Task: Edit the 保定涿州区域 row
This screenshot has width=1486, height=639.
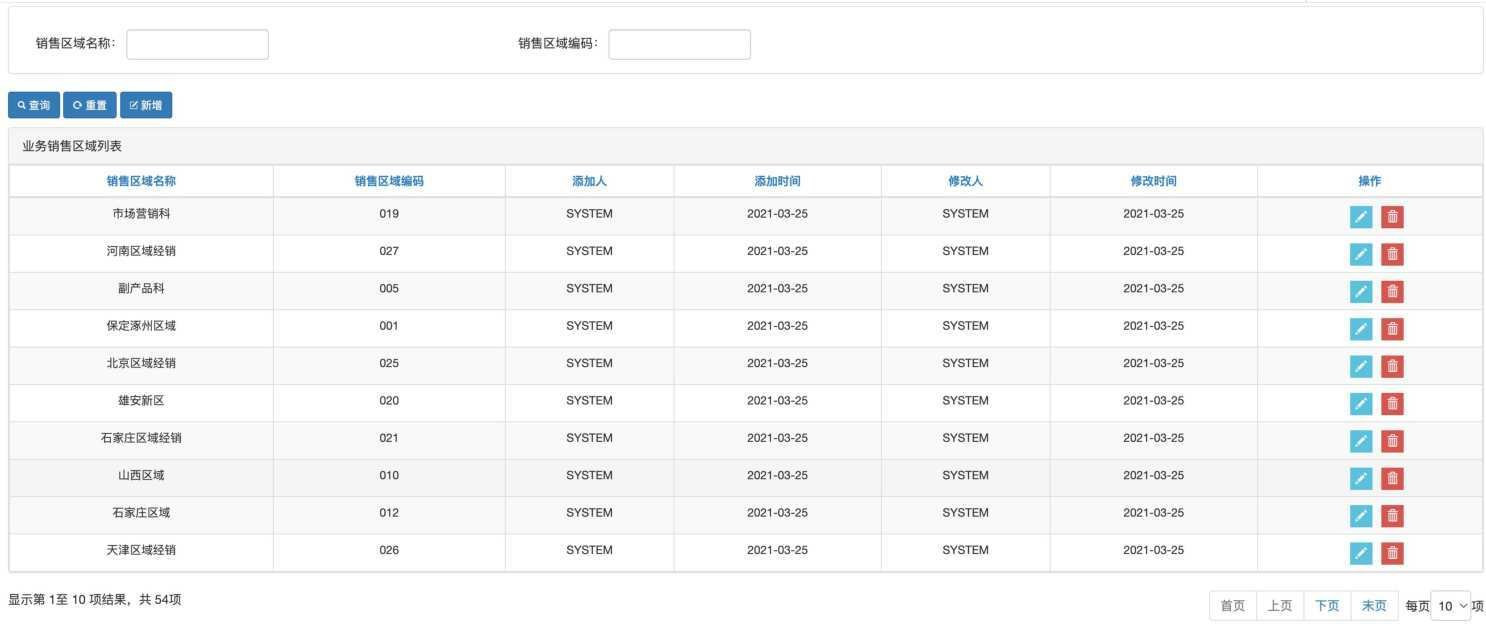Action: 1361,329
